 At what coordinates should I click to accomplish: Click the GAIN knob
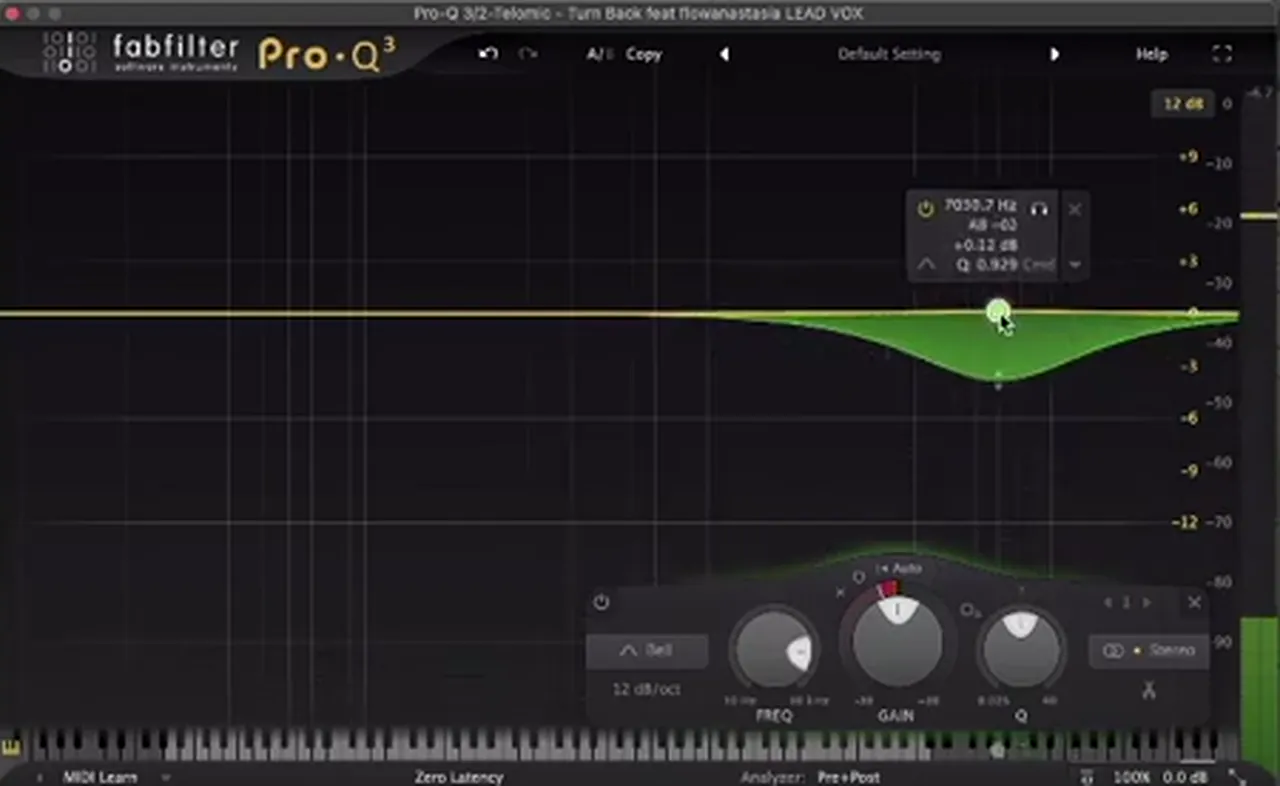click(896, 641)
